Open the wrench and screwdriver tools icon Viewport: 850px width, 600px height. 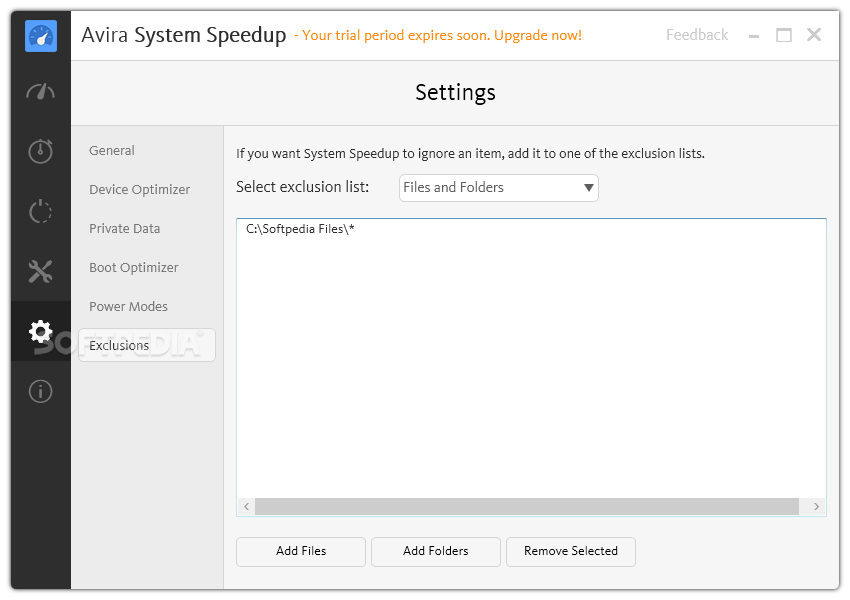(x=41, y=271)
